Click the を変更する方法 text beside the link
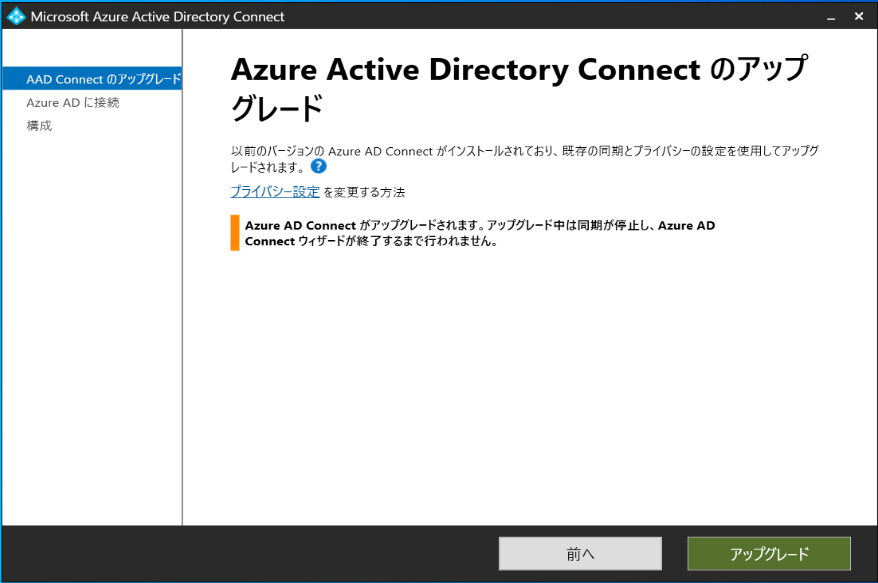878x583 pixels. 364,192
